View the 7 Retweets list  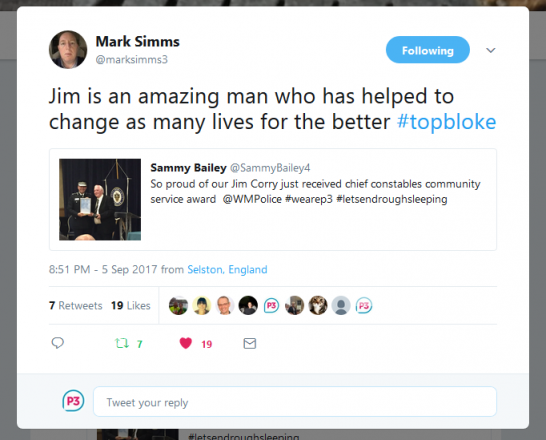tap(76, 305)
